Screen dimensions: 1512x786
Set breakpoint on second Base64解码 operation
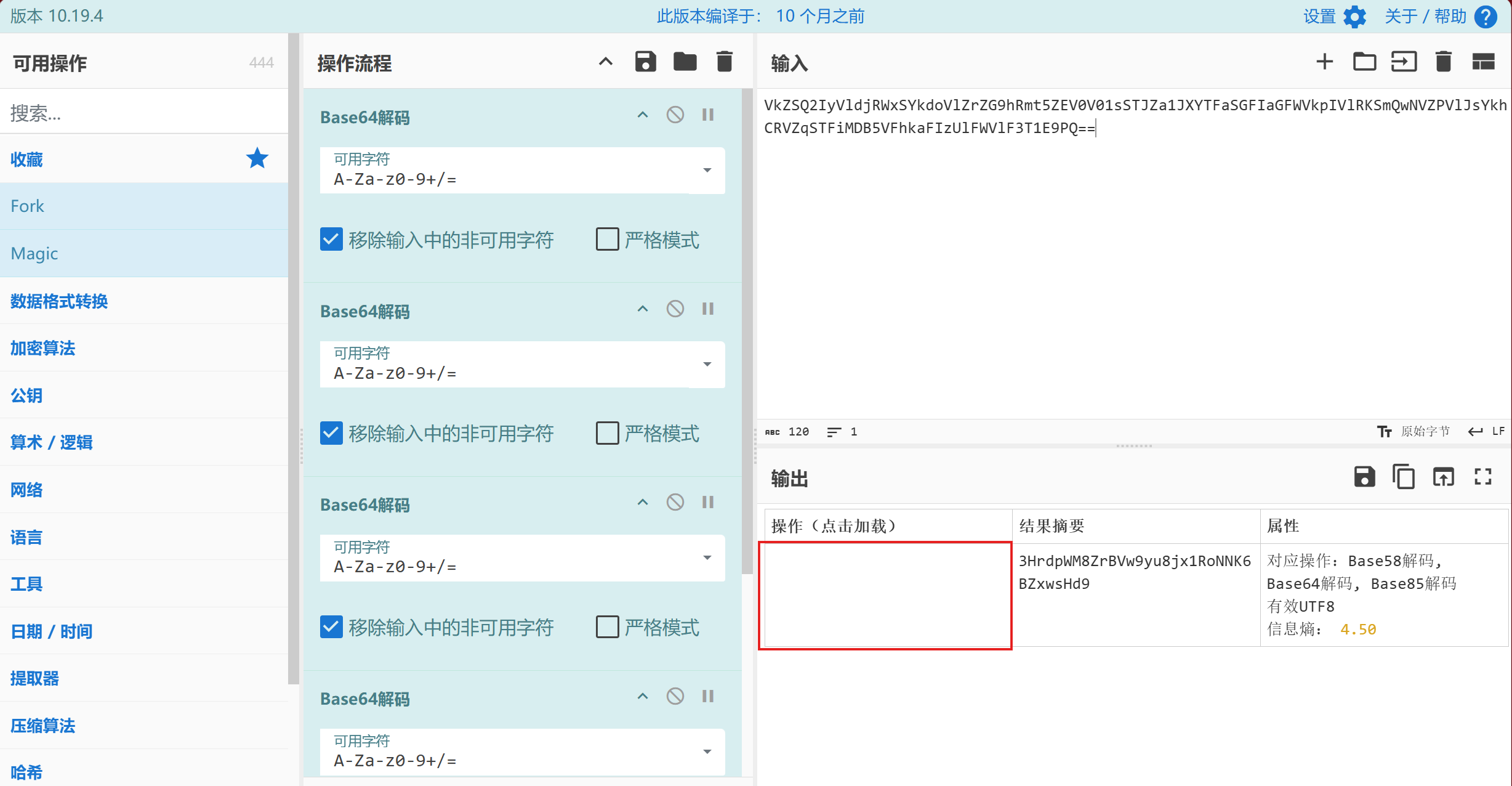click(x=708, y=309)
